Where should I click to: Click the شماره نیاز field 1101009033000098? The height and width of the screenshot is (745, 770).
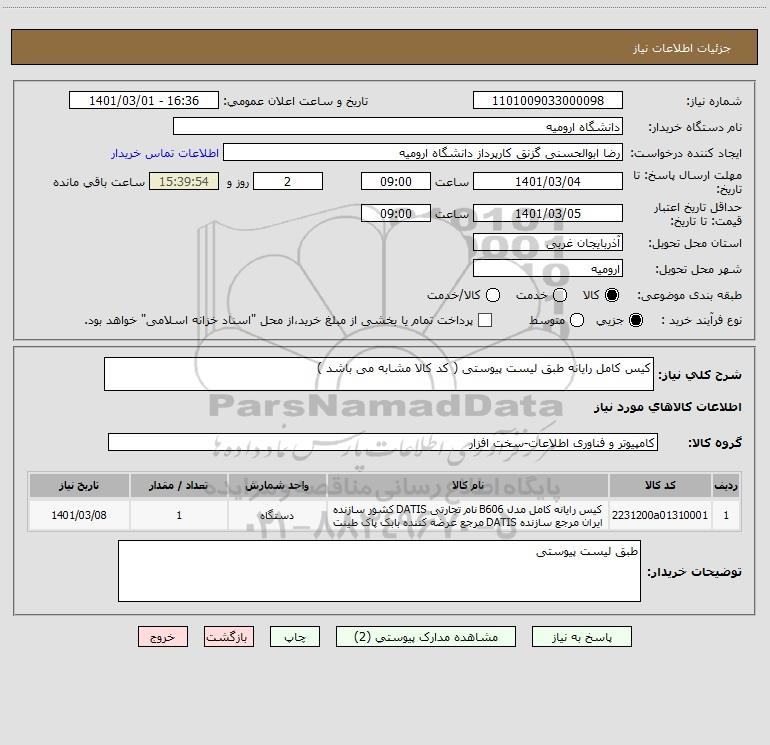[x=548, y=100]
